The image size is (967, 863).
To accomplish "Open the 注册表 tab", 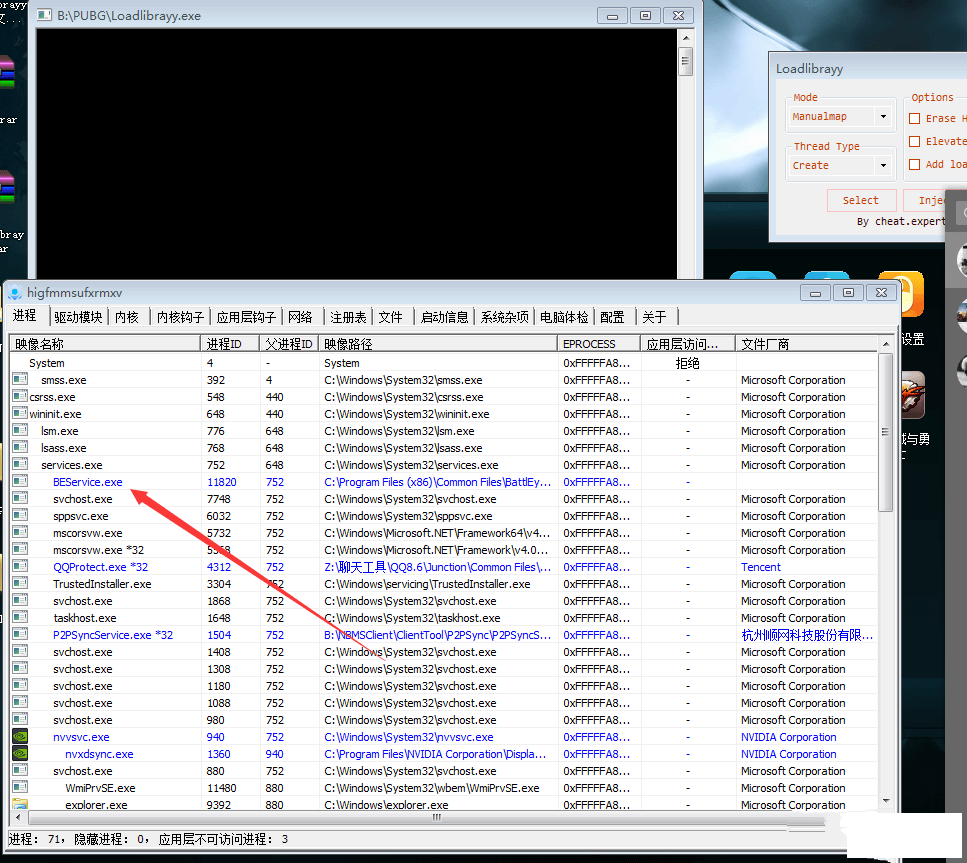I will [x=348, y=317].
